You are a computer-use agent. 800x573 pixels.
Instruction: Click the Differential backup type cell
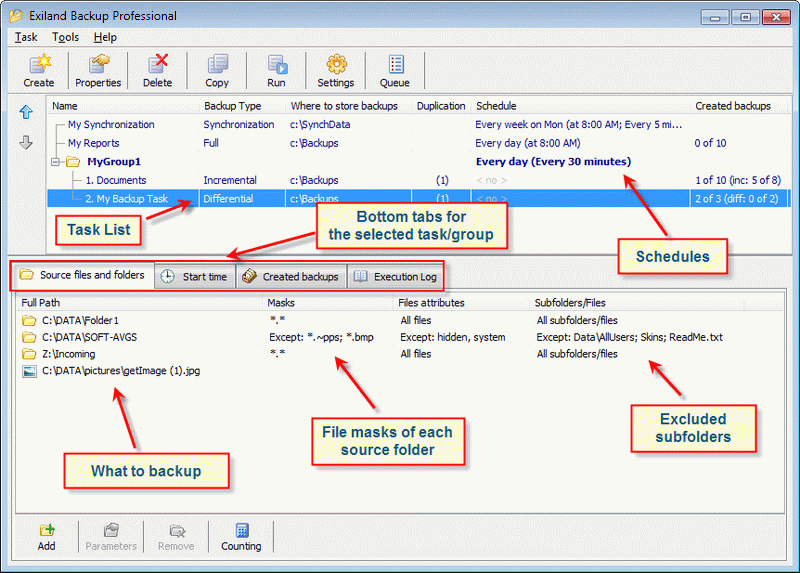pos(228,198)
